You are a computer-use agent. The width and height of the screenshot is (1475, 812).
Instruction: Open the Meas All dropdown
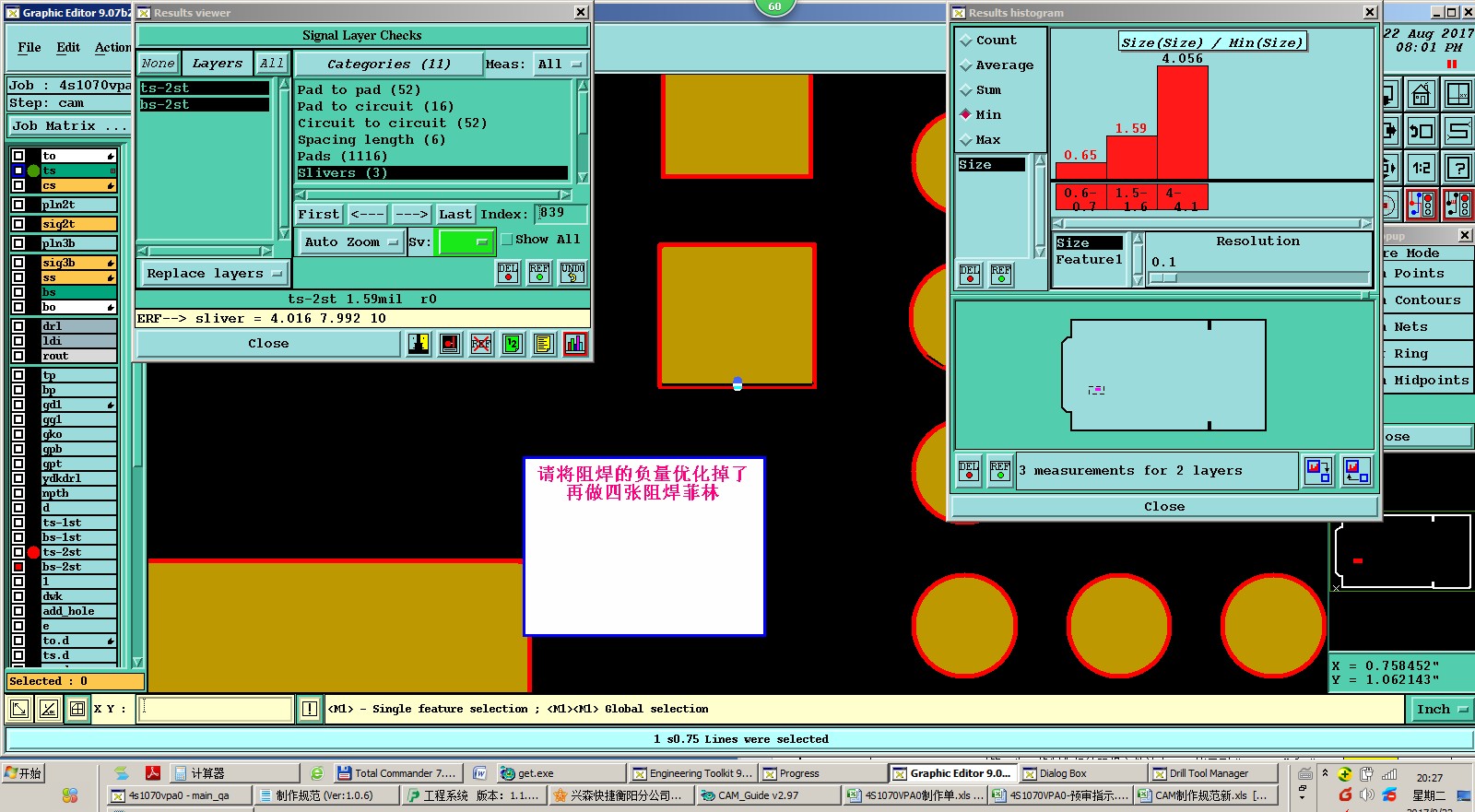pos(560,65)
